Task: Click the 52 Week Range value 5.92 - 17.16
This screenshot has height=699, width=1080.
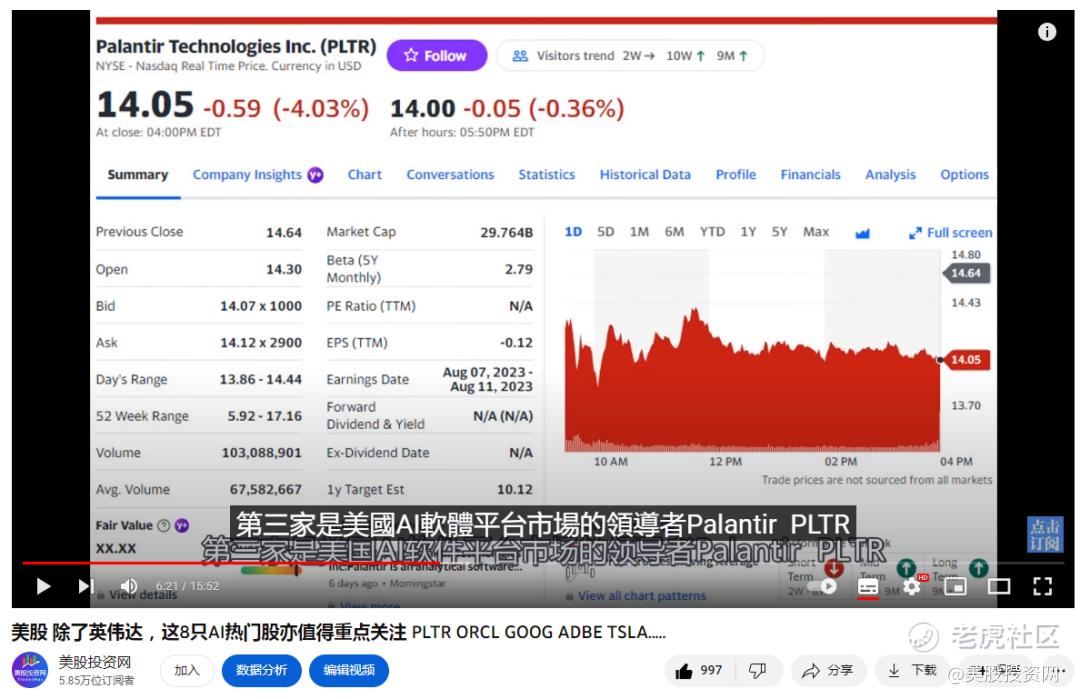Action: pyautogui.click(x=264, y=416)
